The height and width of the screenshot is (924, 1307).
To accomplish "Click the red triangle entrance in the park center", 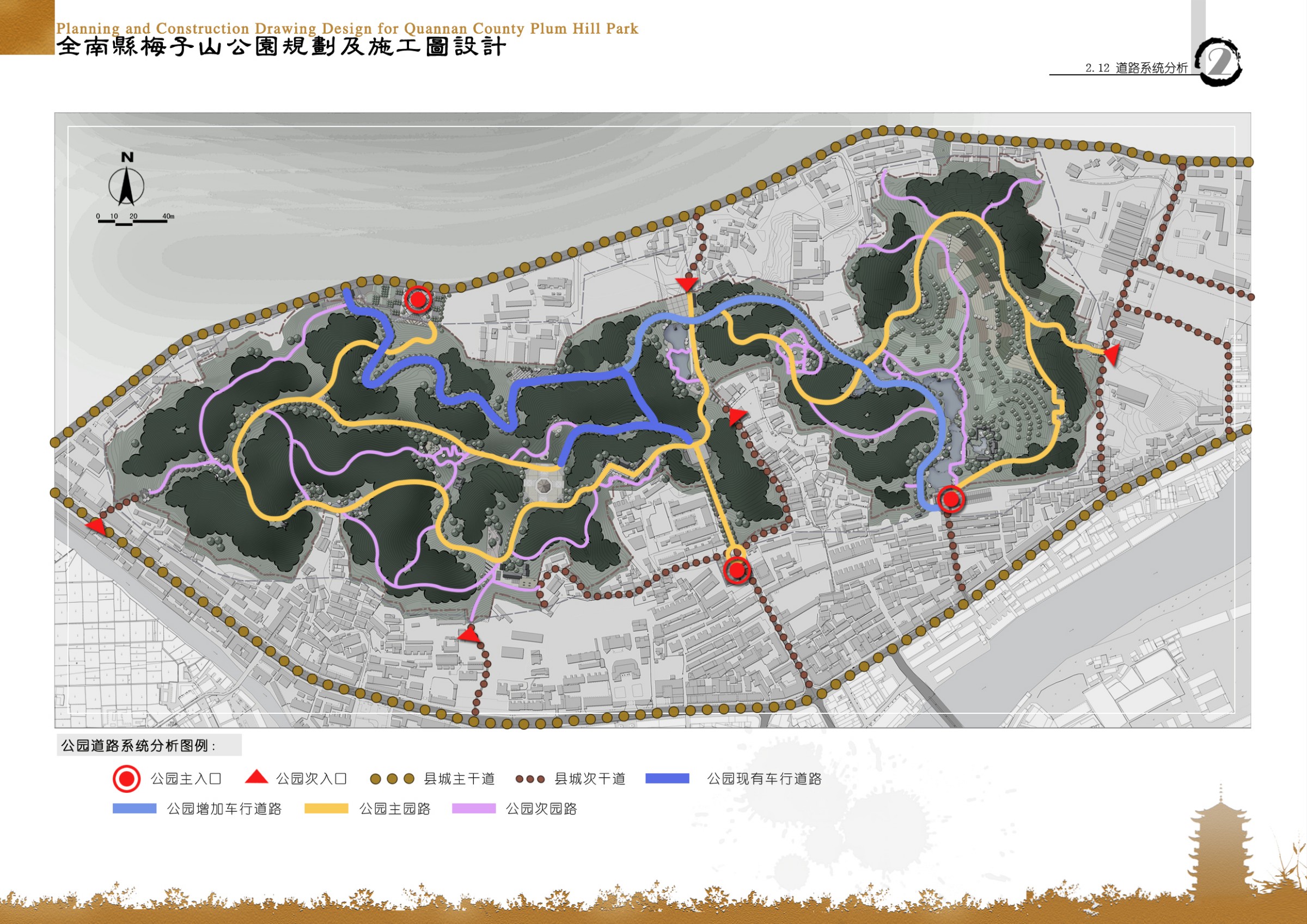I will (x=737, y=416).
